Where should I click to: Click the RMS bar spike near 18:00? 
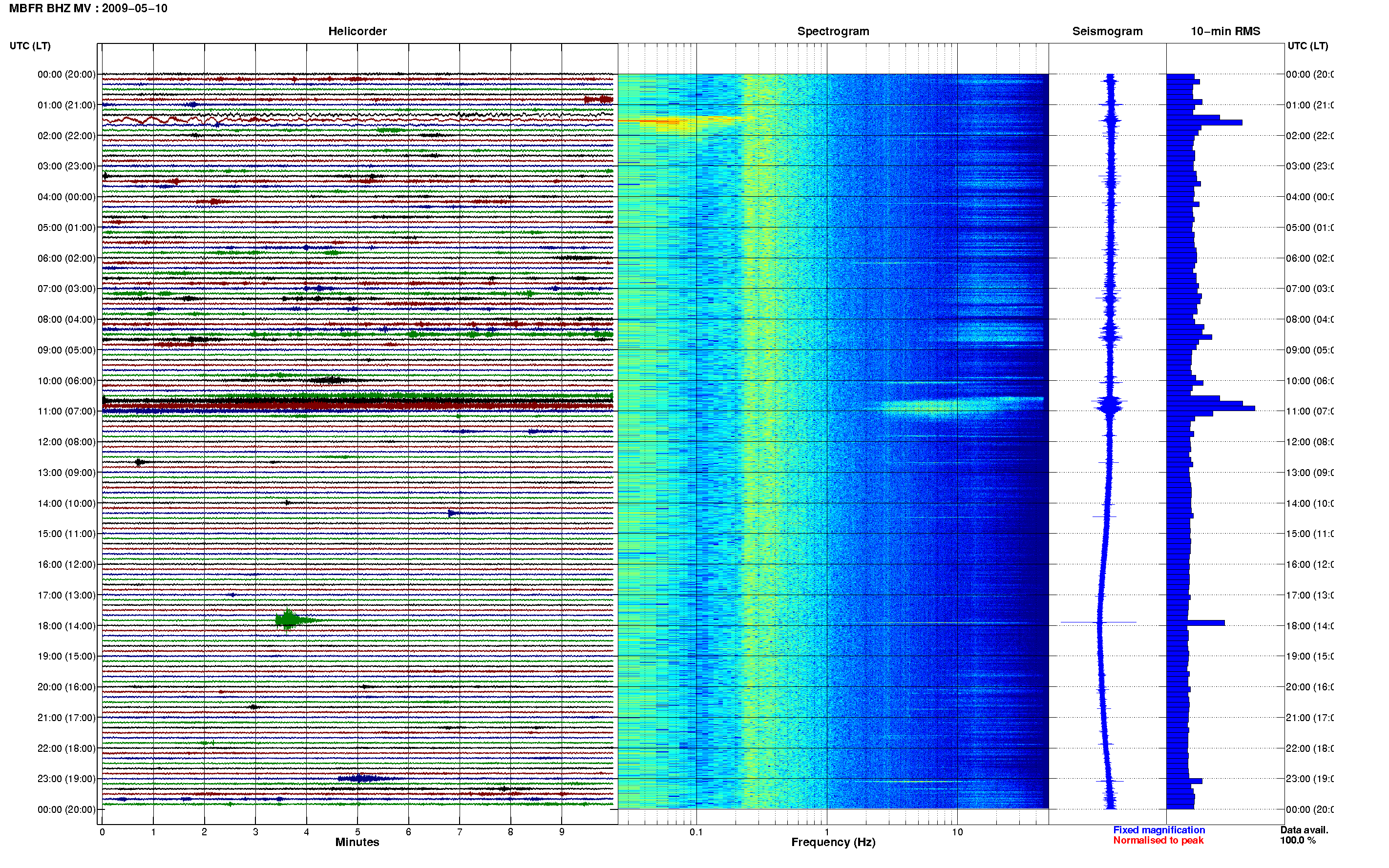1196,623
